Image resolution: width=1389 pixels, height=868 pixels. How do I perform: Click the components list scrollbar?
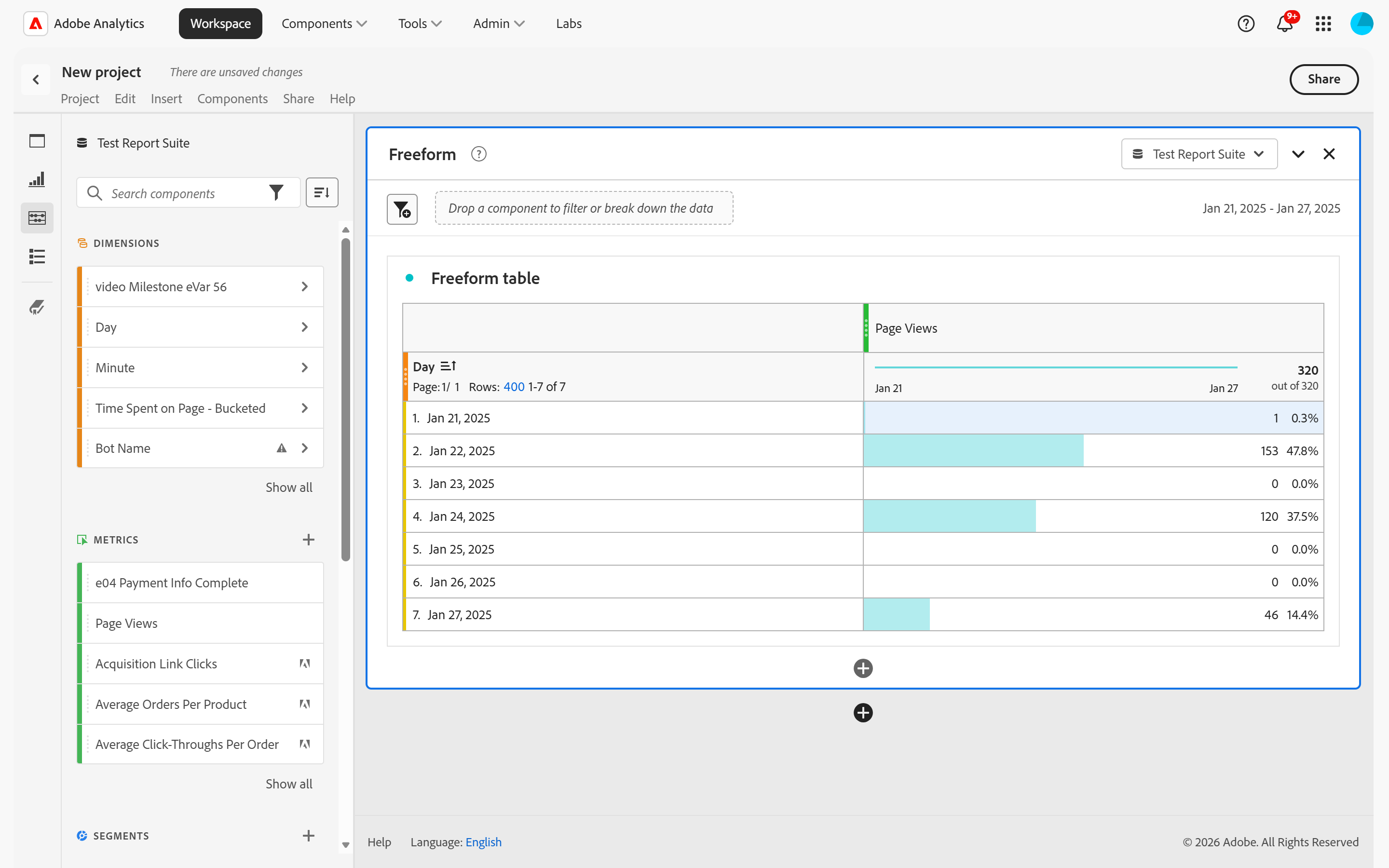click(x=345, y=400)
